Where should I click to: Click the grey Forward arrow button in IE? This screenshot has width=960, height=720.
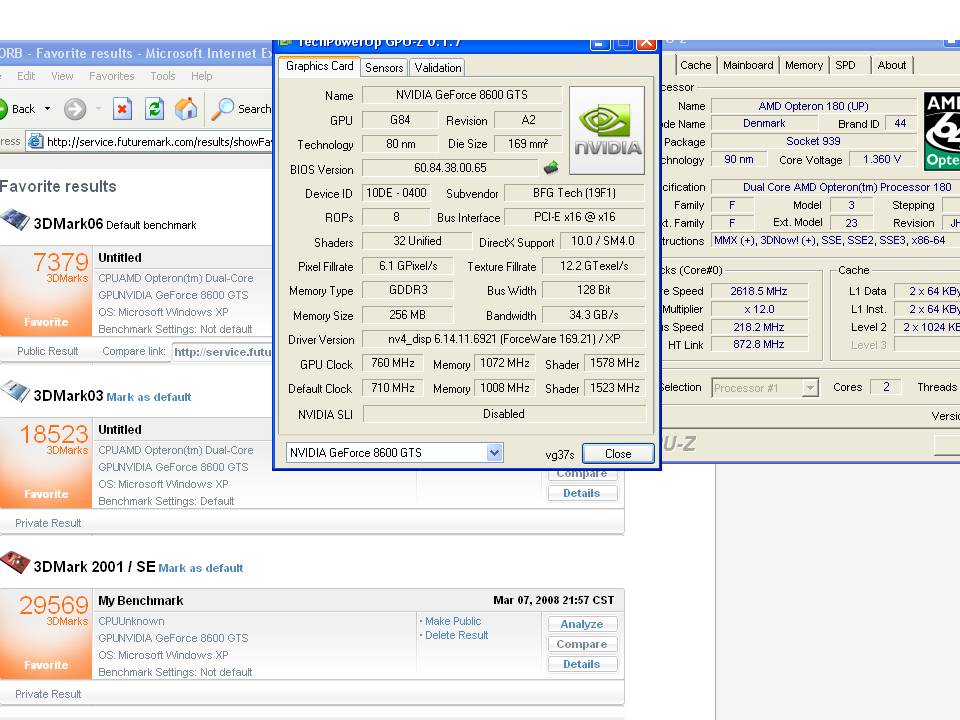pos(75,109)
